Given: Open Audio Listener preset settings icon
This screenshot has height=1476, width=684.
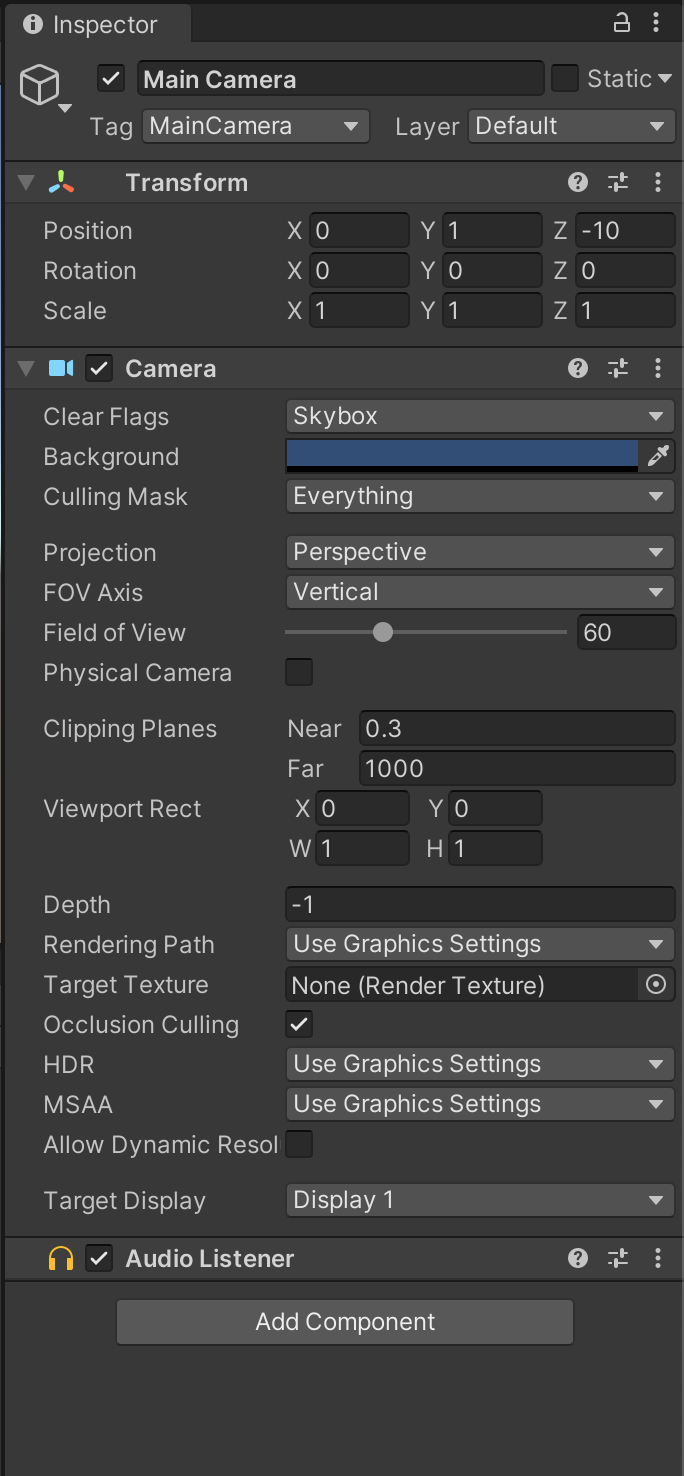Looking at the screenshot, I should click(618, 1258).
